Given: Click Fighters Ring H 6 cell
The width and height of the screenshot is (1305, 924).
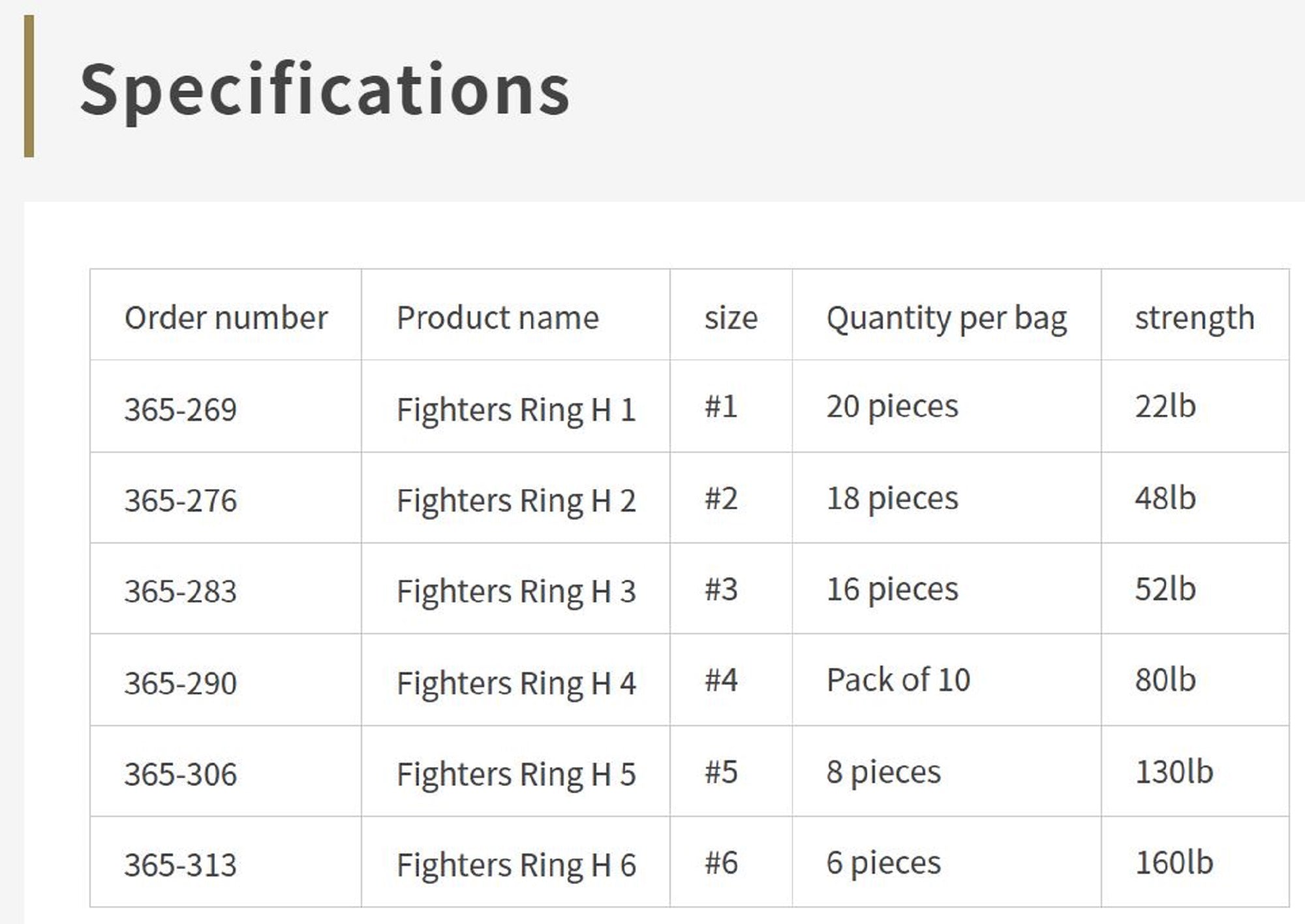Looking at the screenshot, I should 515,865.
